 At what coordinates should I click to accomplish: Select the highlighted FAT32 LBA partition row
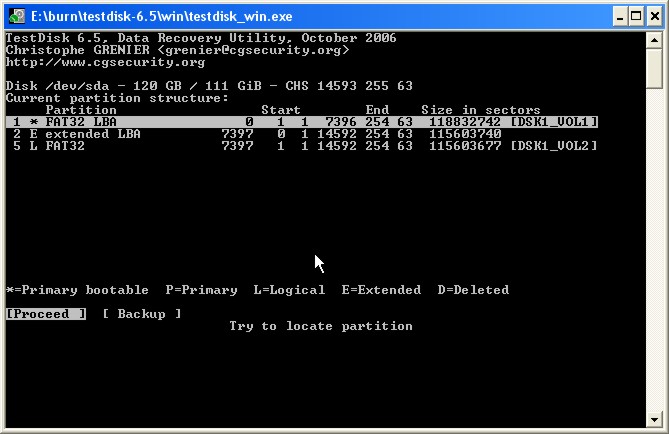[302, 122]
